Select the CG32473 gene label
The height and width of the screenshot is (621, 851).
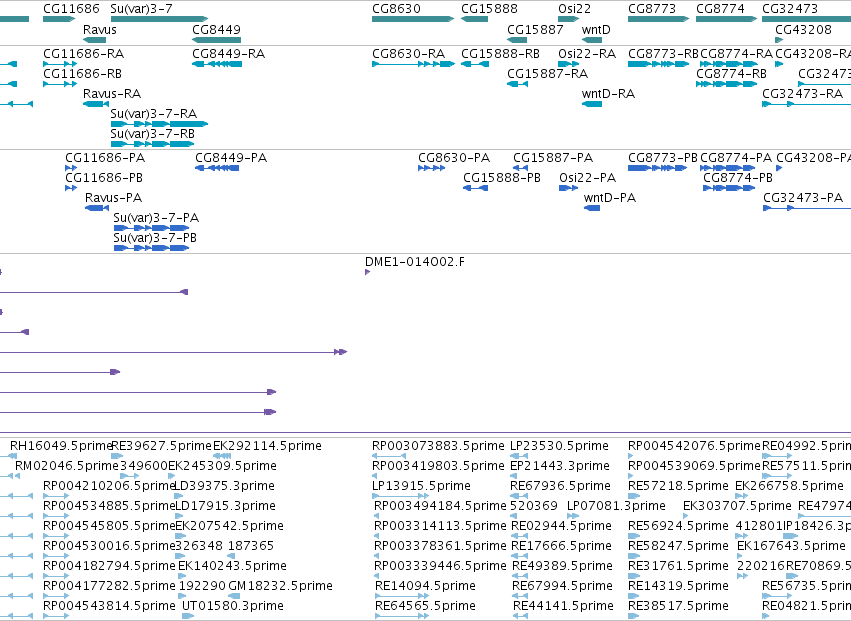coord(790,9)
